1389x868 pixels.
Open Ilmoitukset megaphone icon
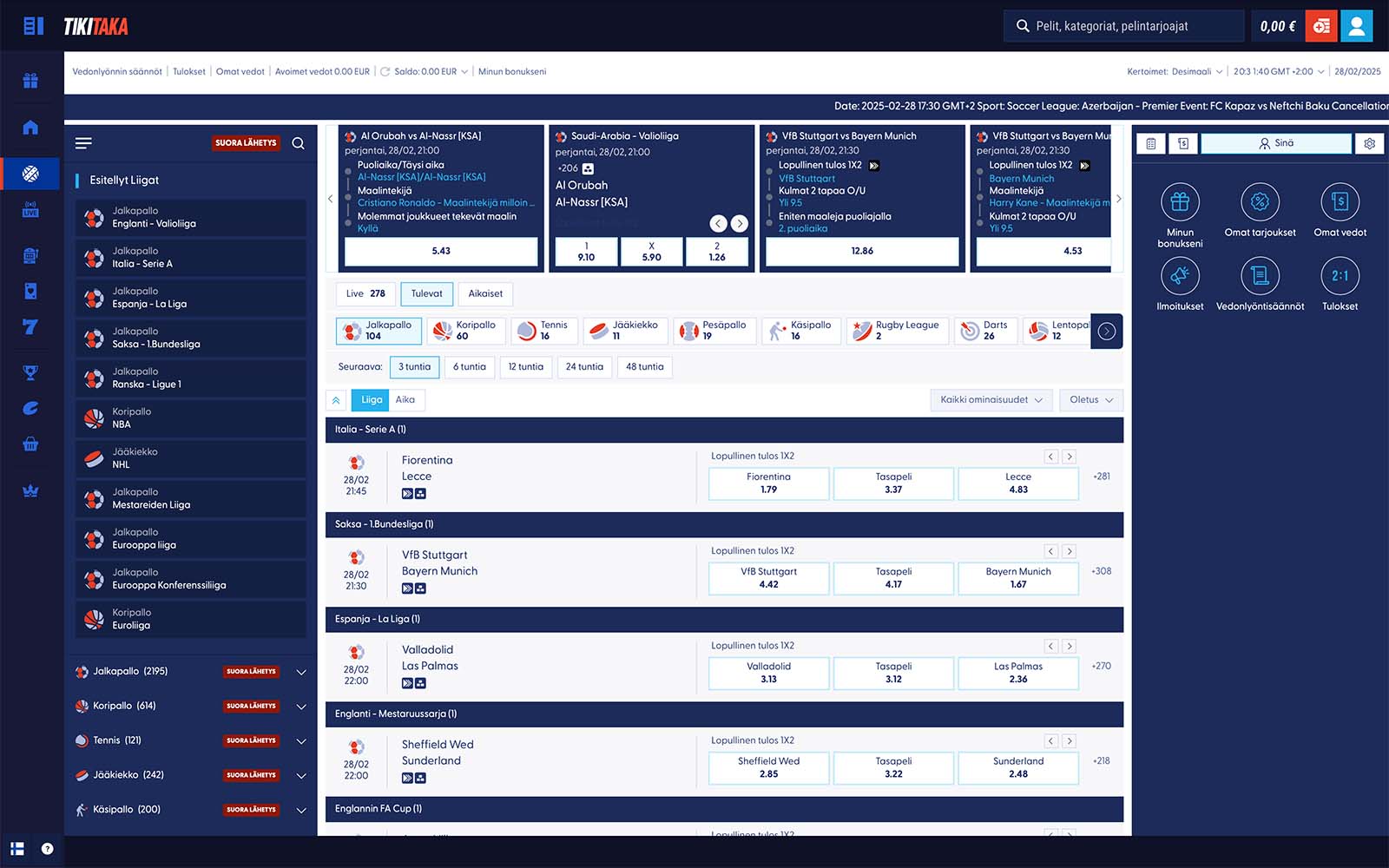pyautogui.click(x=1180, y=276)
